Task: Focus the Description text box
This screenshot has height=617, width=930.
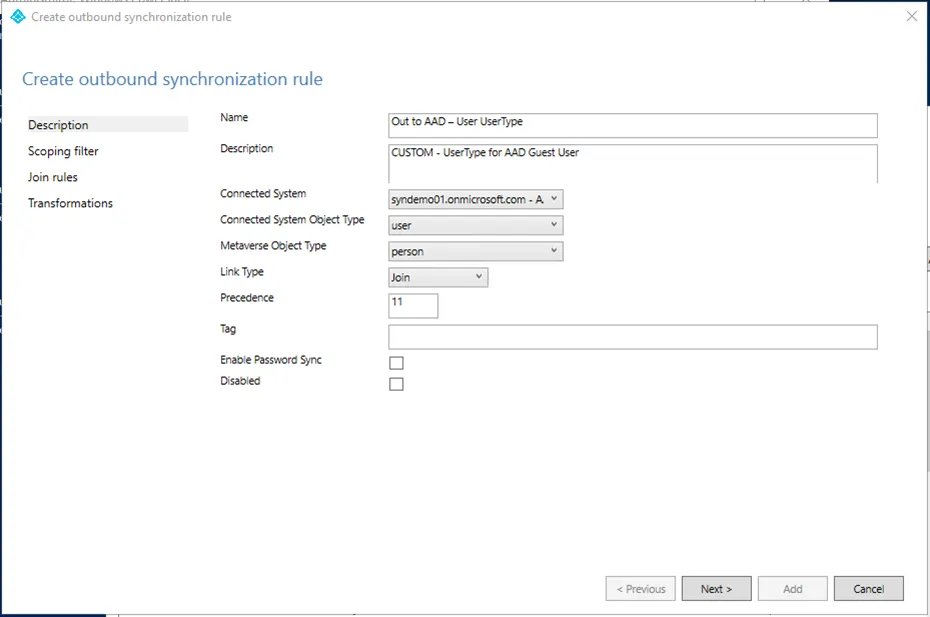Action: tap(632, 164)
